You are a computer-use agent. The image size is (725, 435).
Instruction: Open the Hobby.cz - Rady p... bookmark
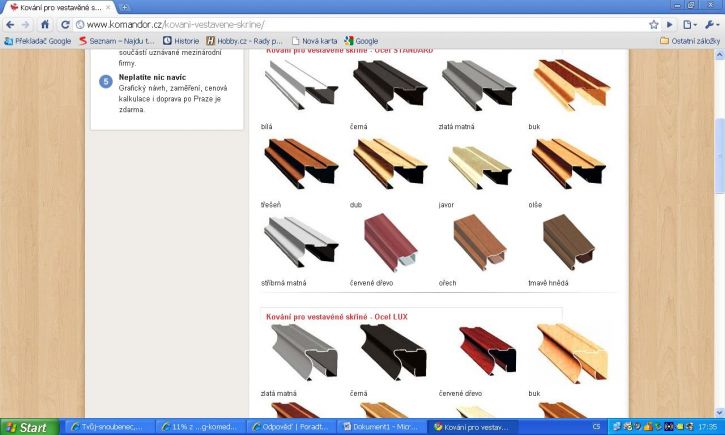[244, 41]
